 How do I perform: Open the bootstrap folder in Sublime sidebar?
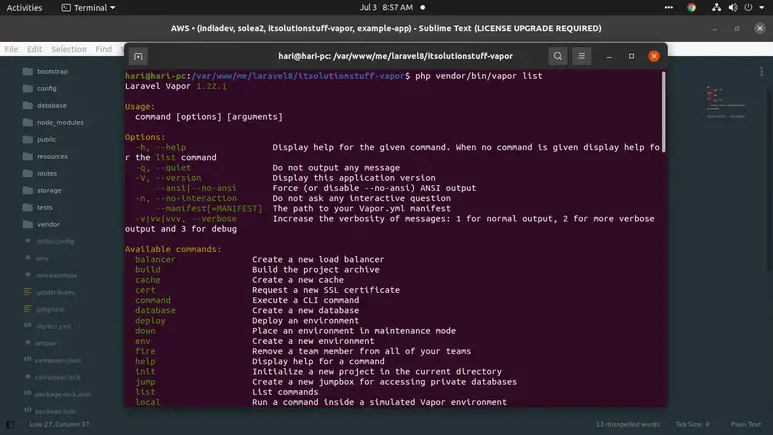52,72
